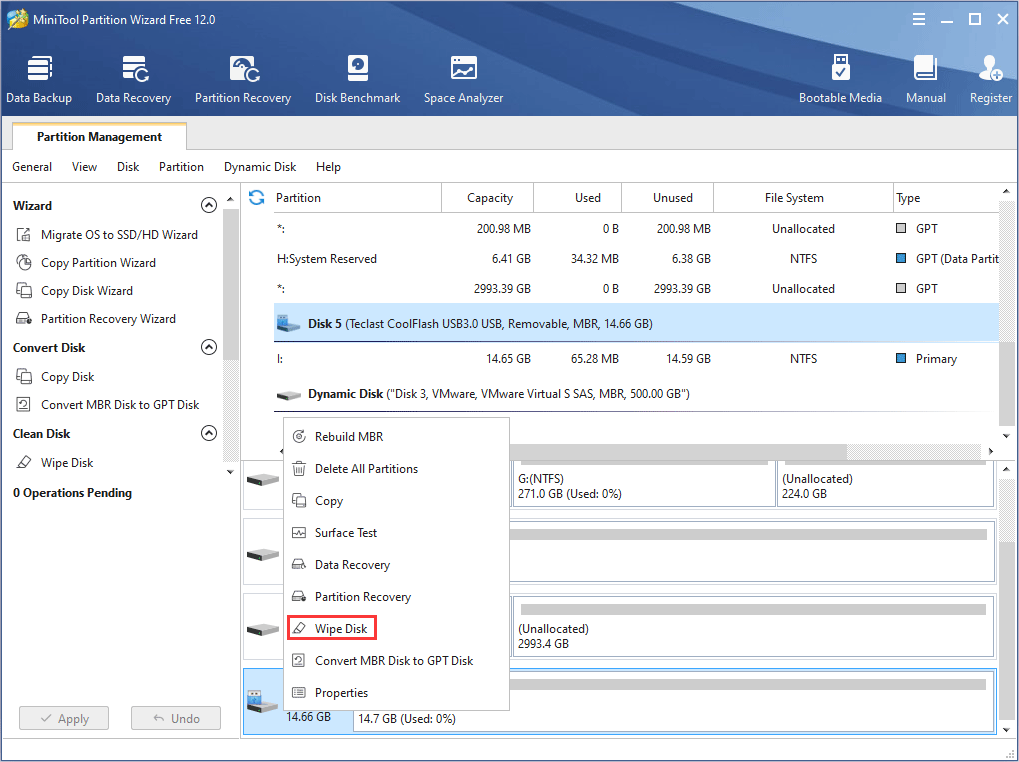Choose Convert MBR Disk to GPT Disk in the context menu
The height and width of the screenshot is (762, 1019).
[396, 661]
